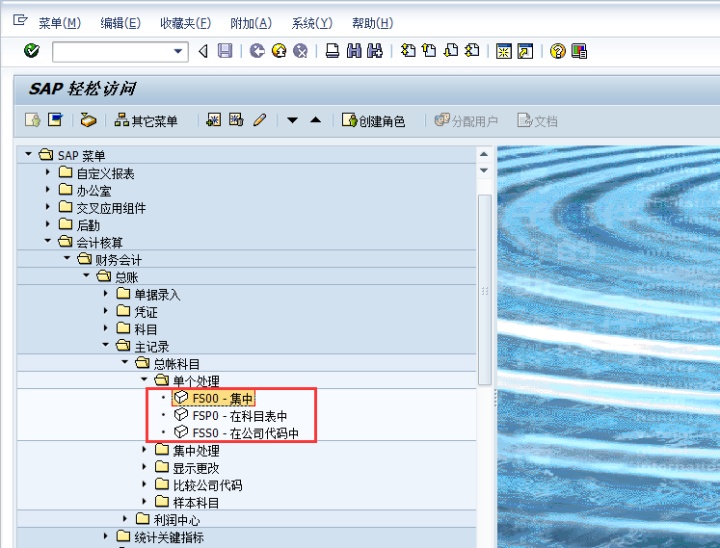Click the Move Favorites Down arrow
Viewport: 720px width, 548px height.
tap(292, 120)
